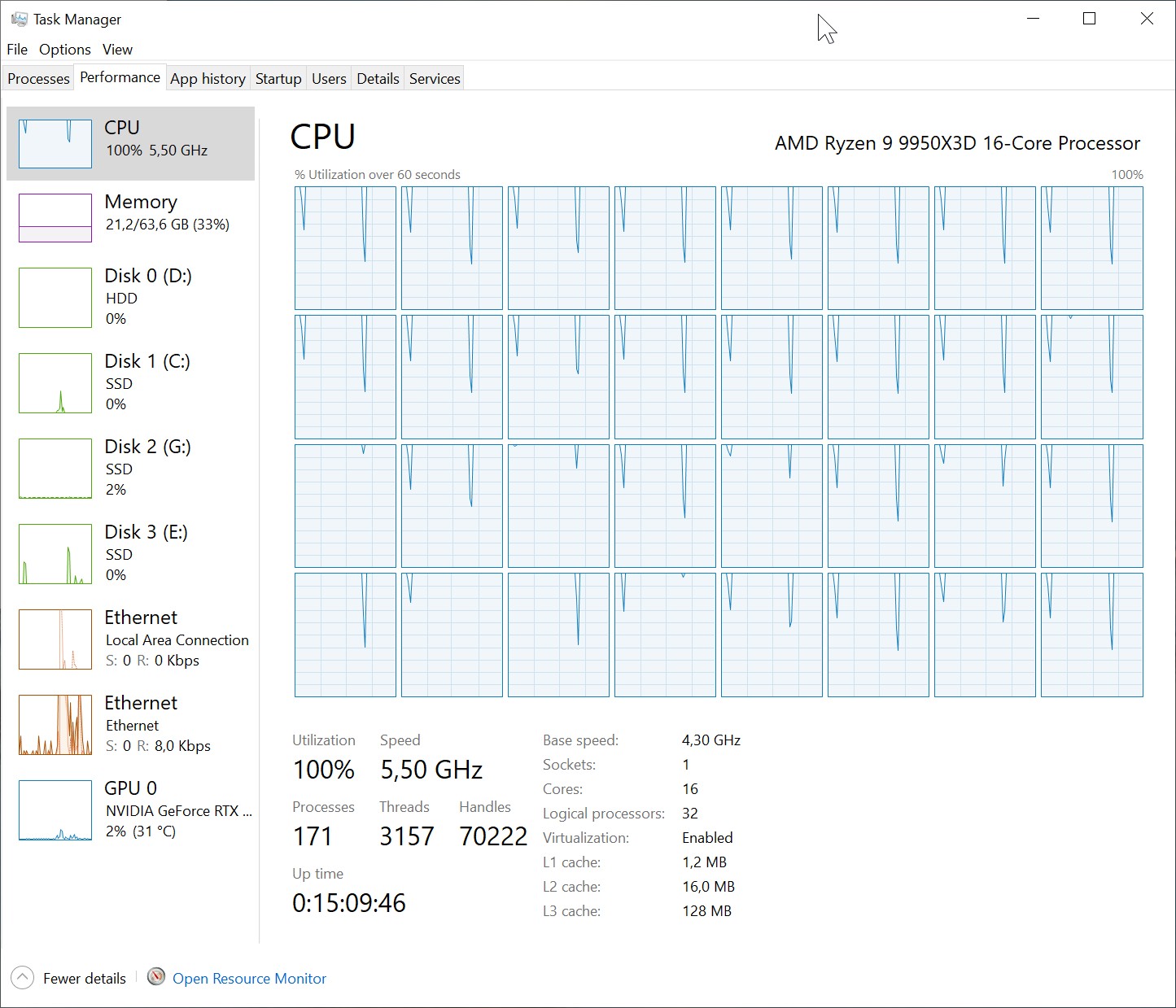The width and height of the screenshot is (1176, 1008).
Task: Open the Services tab
Action: [x=435, y=79]
